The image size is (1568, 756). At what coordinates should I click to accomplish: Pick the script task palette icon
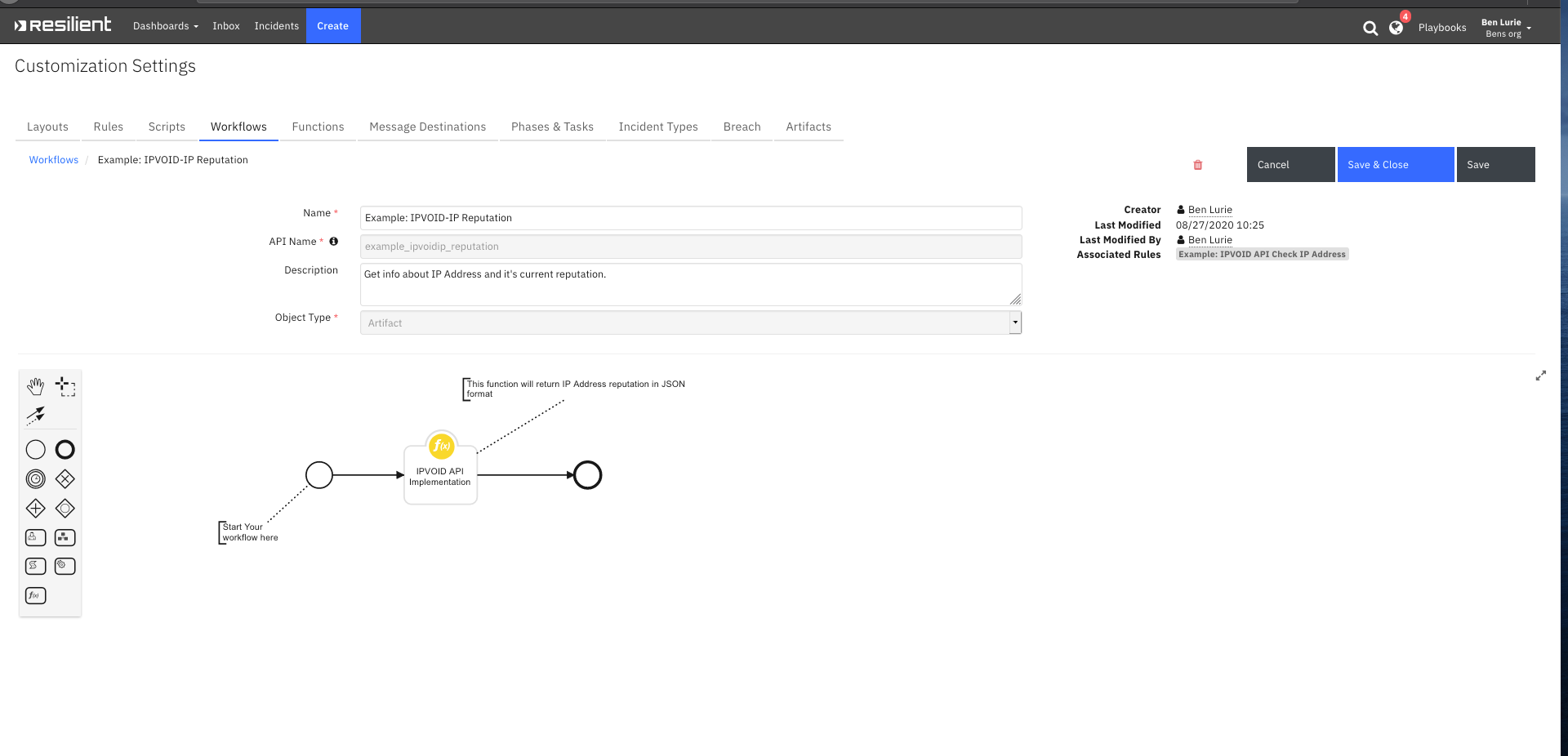pyautogui.click(x=35, y=566)
